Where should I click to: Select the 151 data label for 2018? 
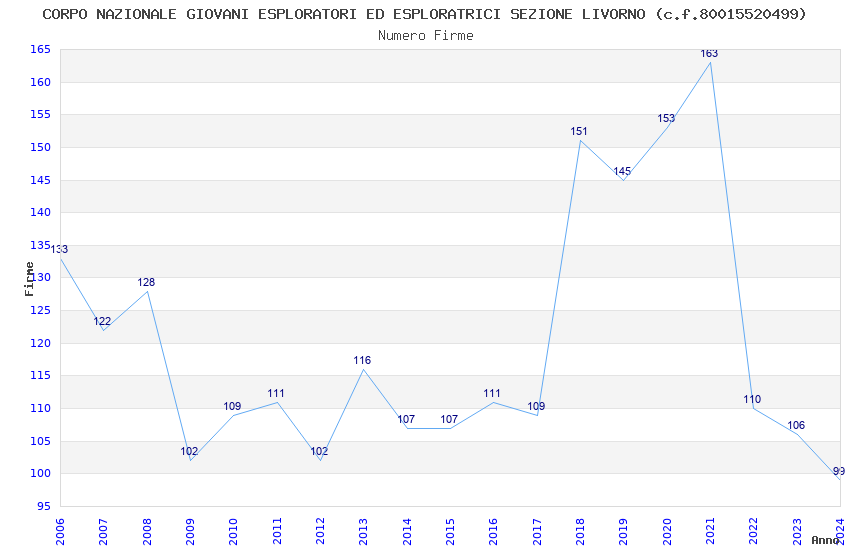coord(579,131)
